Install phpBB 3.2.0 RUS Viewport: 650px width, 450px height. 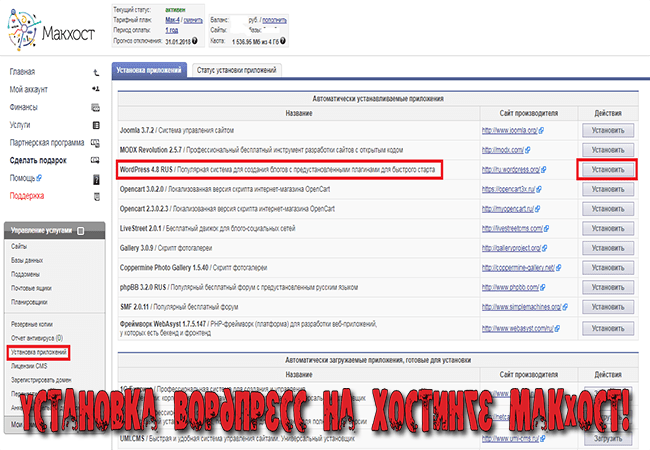(608, 287)
